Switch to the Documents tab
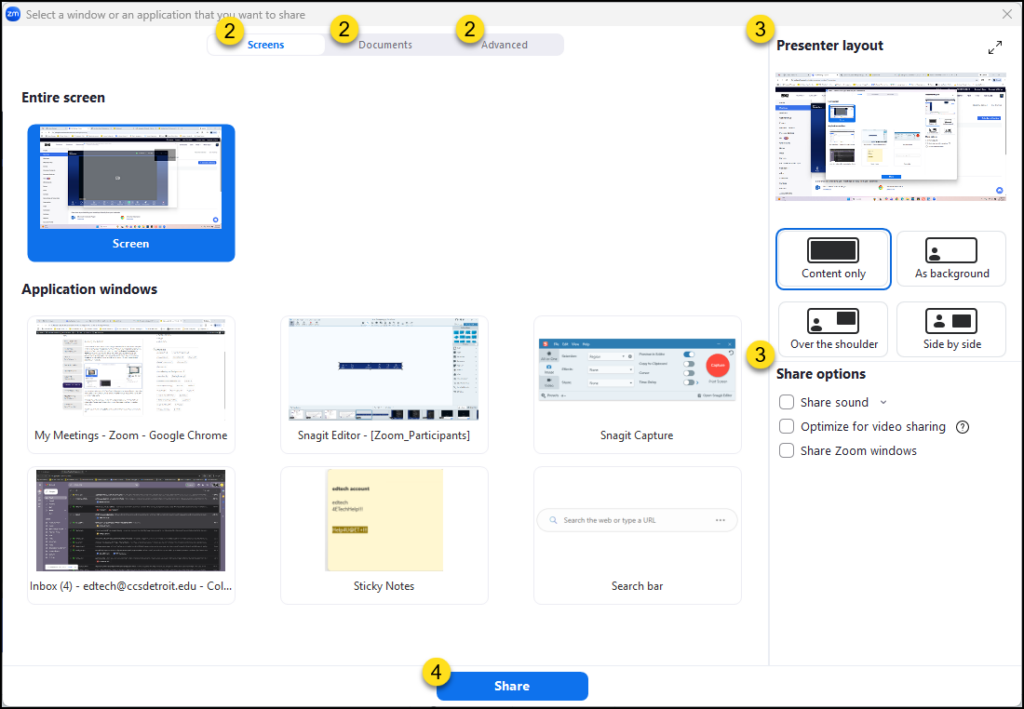 click(x=388, y=44)
